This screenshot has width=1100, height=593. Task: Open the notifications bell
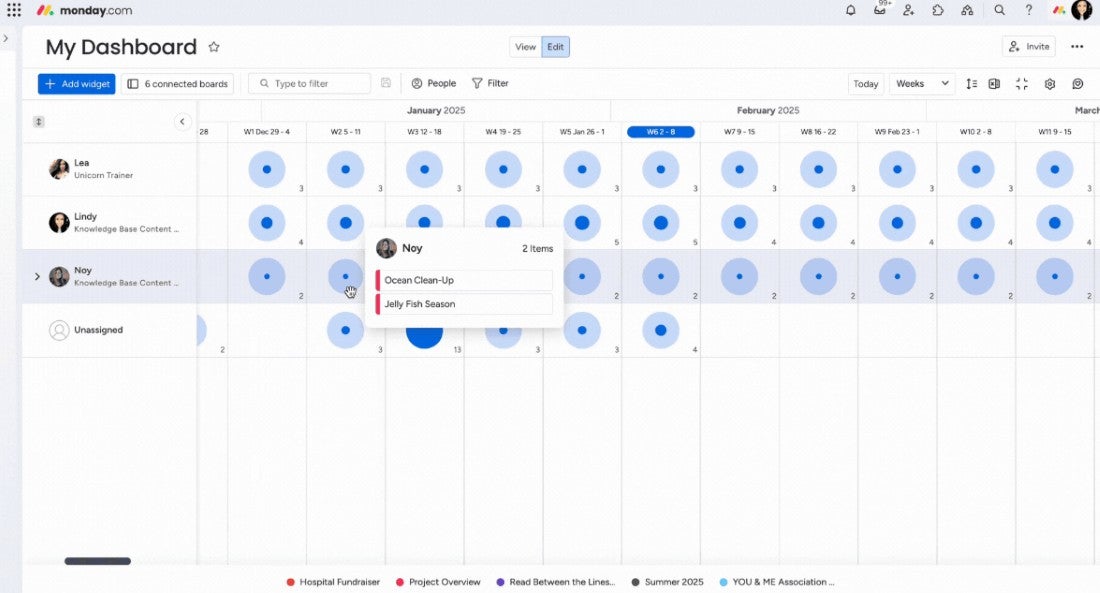tap(851, 10)
